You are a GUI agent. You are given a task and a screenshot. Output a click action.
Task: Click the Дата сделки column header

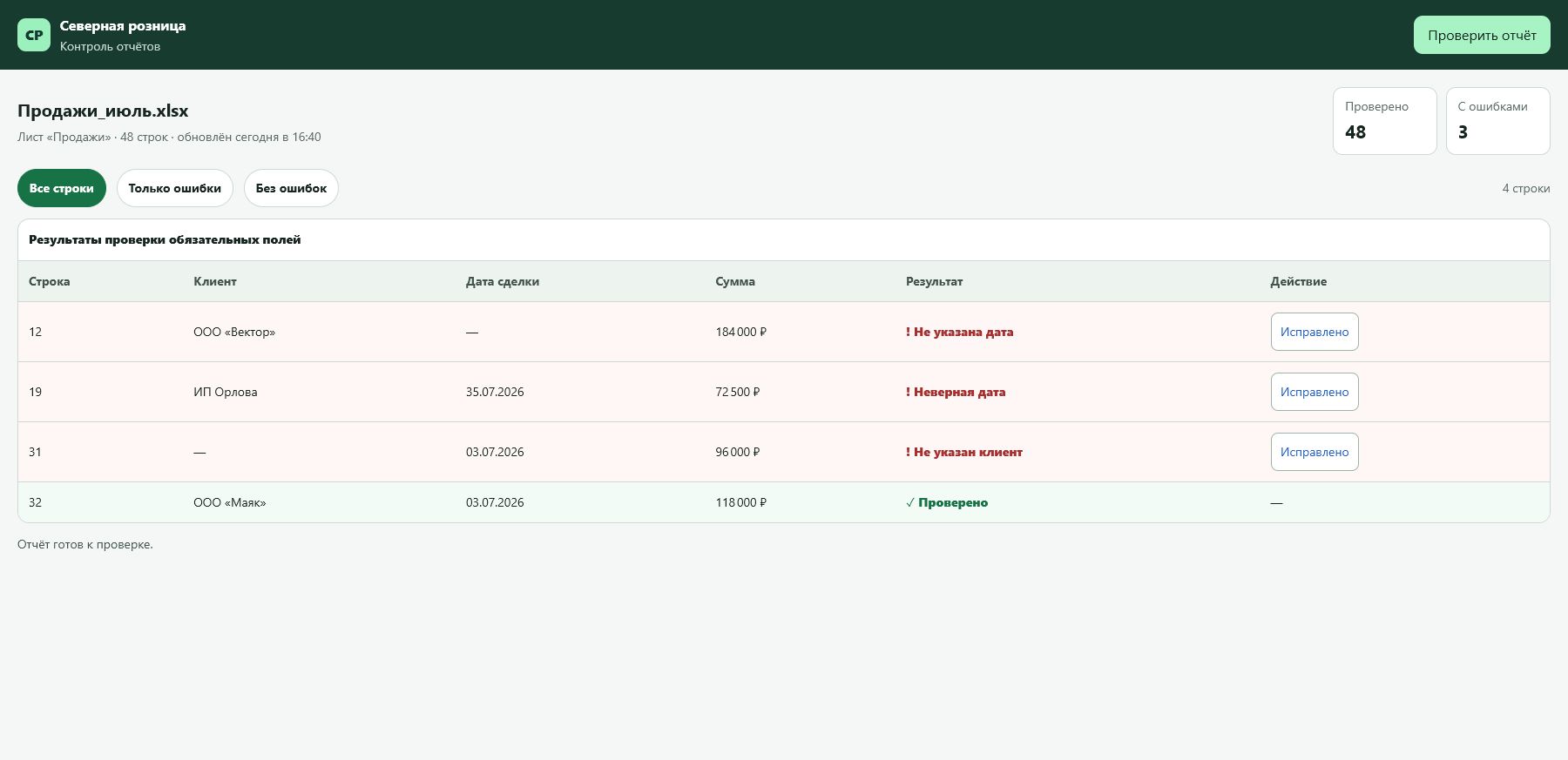[503, 281]
